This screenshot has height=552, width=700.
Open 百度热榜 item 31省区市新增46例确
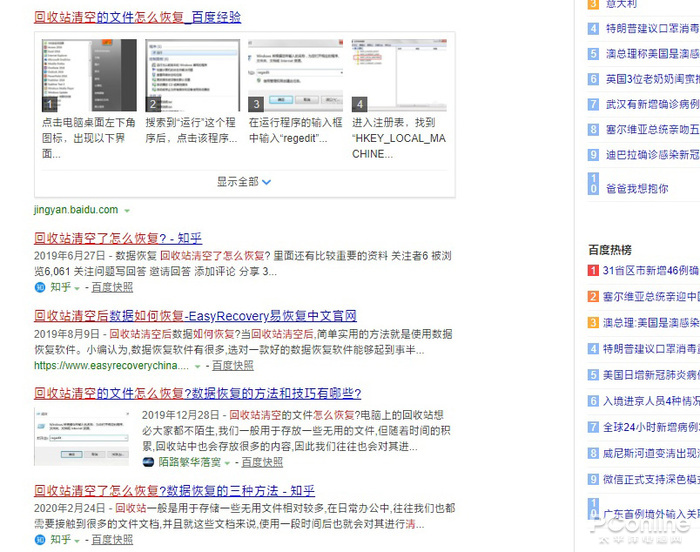pyautogui.click(x=651, y=270)
